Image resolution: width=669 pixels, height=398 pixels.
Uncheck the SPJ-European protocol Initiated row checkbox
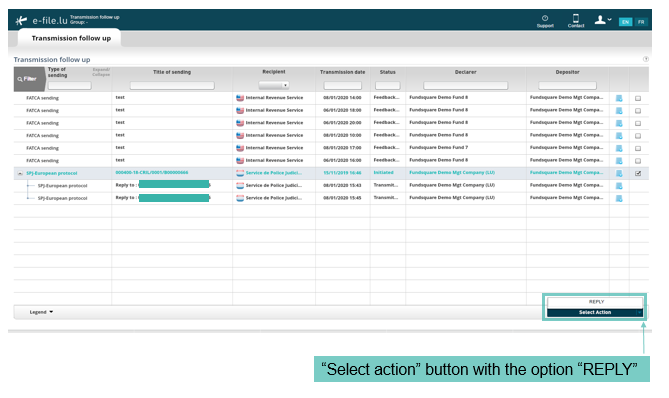pyautogui.click(x=638, y=173)
